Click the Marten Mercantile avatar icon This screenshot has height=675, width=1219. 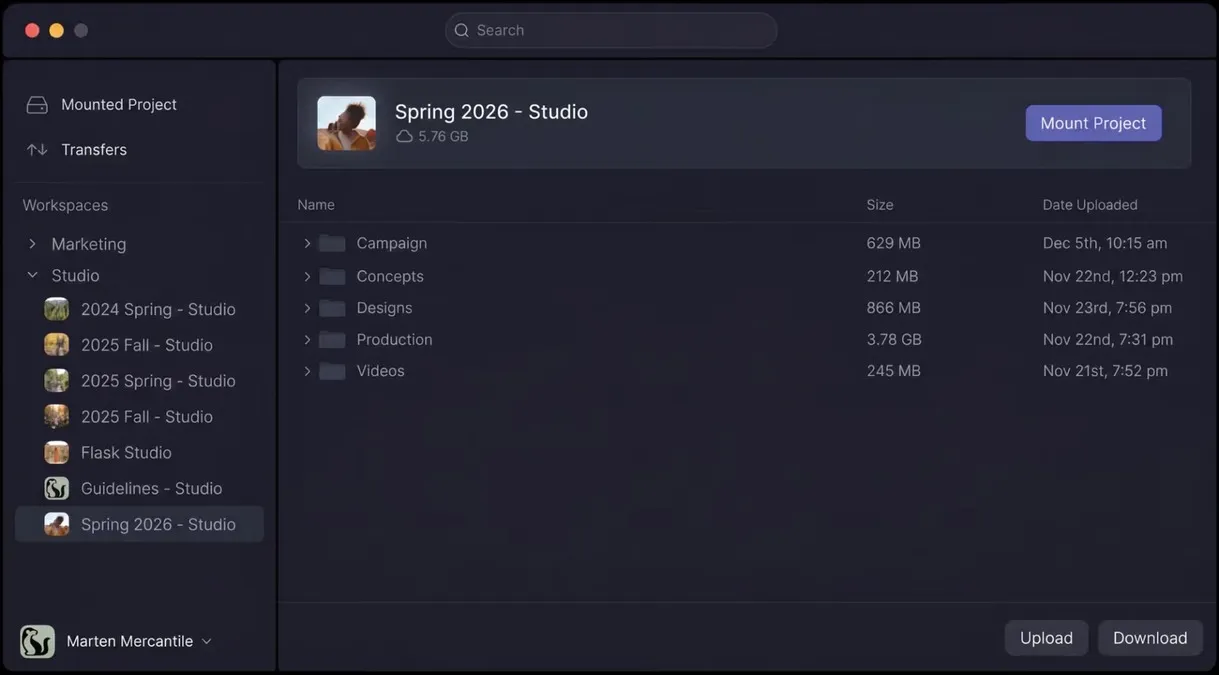38,641
